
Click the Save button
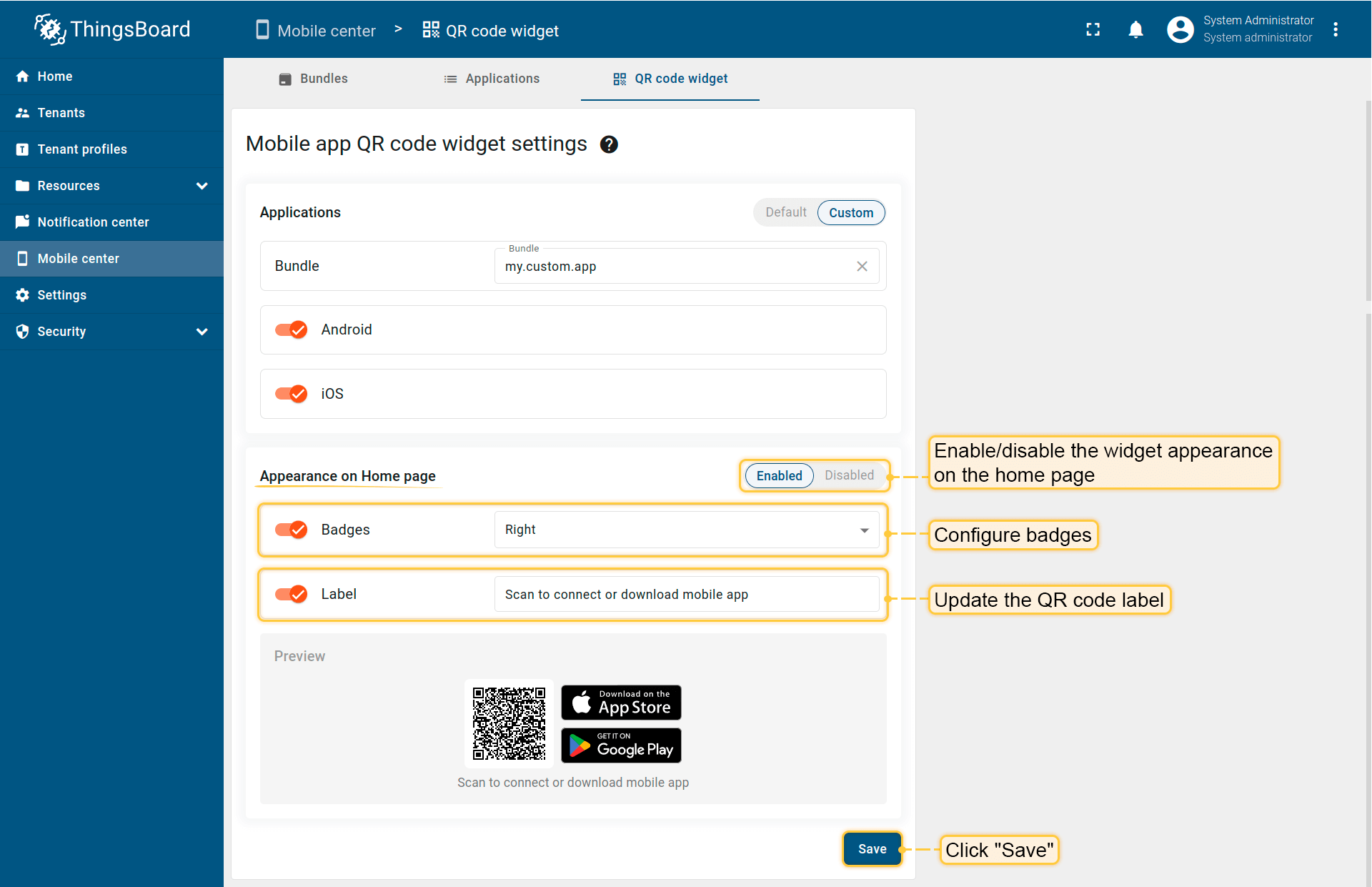872,849
